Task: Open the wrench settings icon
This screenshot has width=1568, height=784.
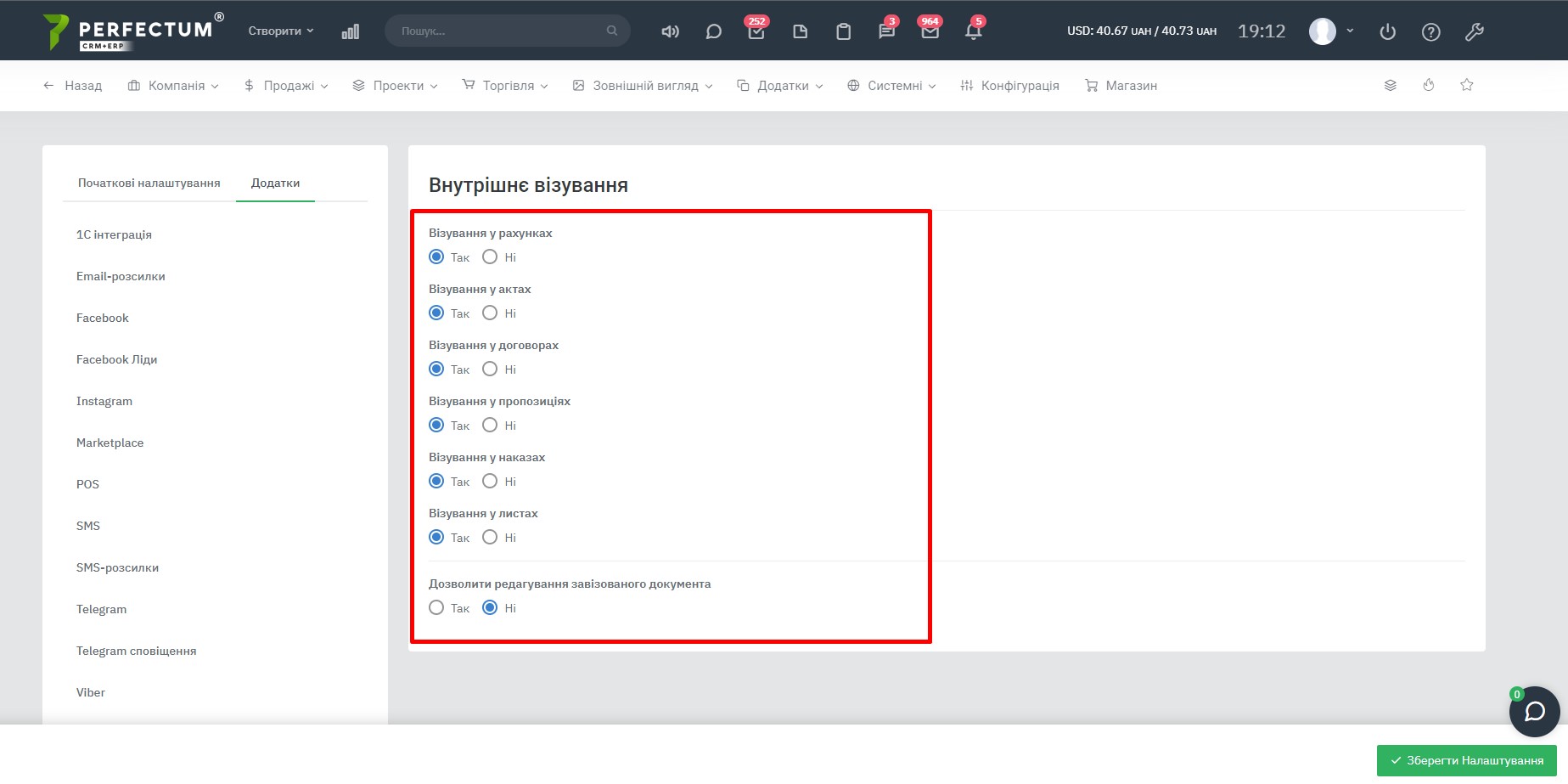Action: [x=1474, y=31]
